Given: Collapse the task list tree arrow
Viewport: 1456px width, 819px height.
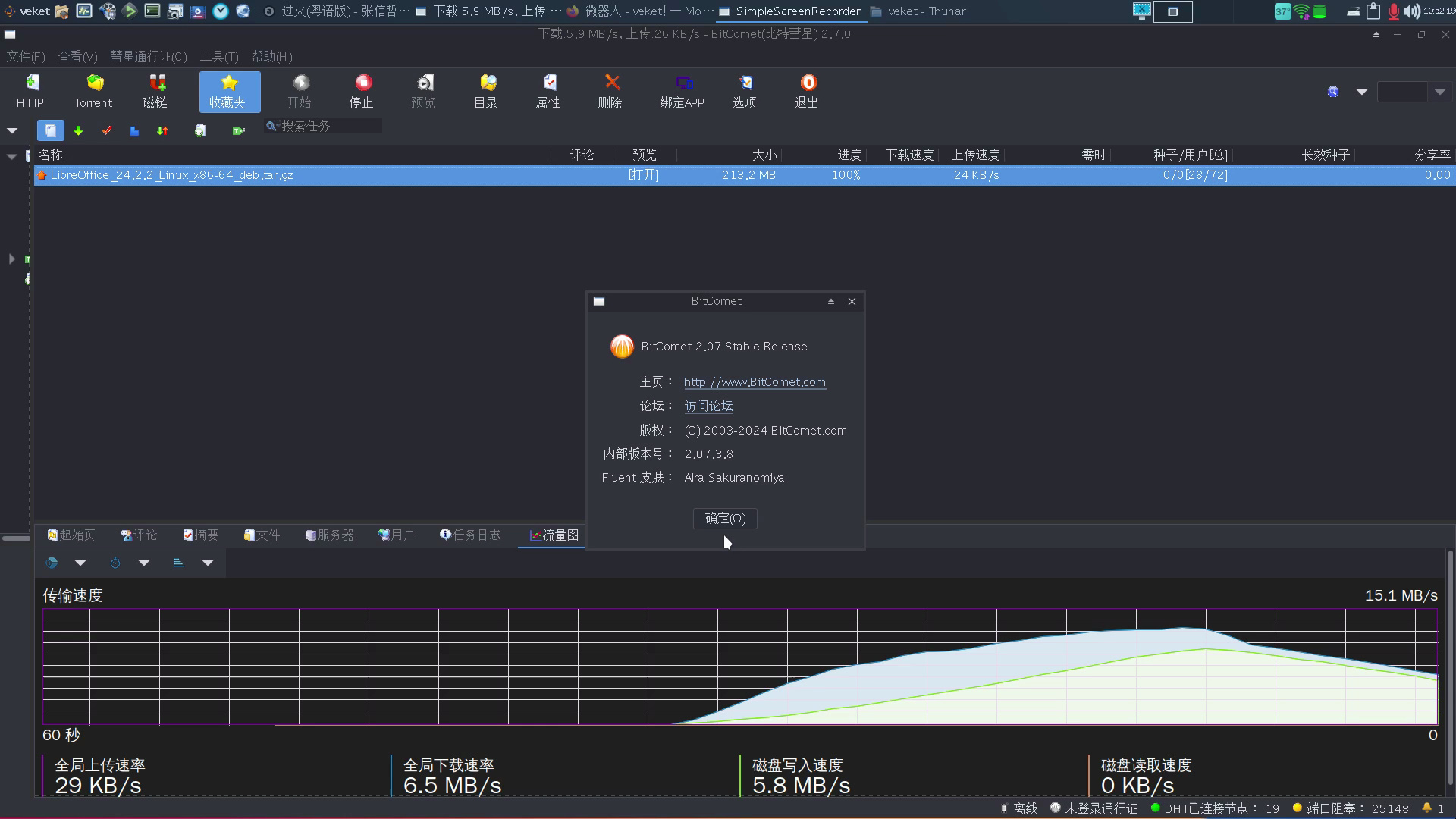Looking at the screenshot, I should (12, 155).
